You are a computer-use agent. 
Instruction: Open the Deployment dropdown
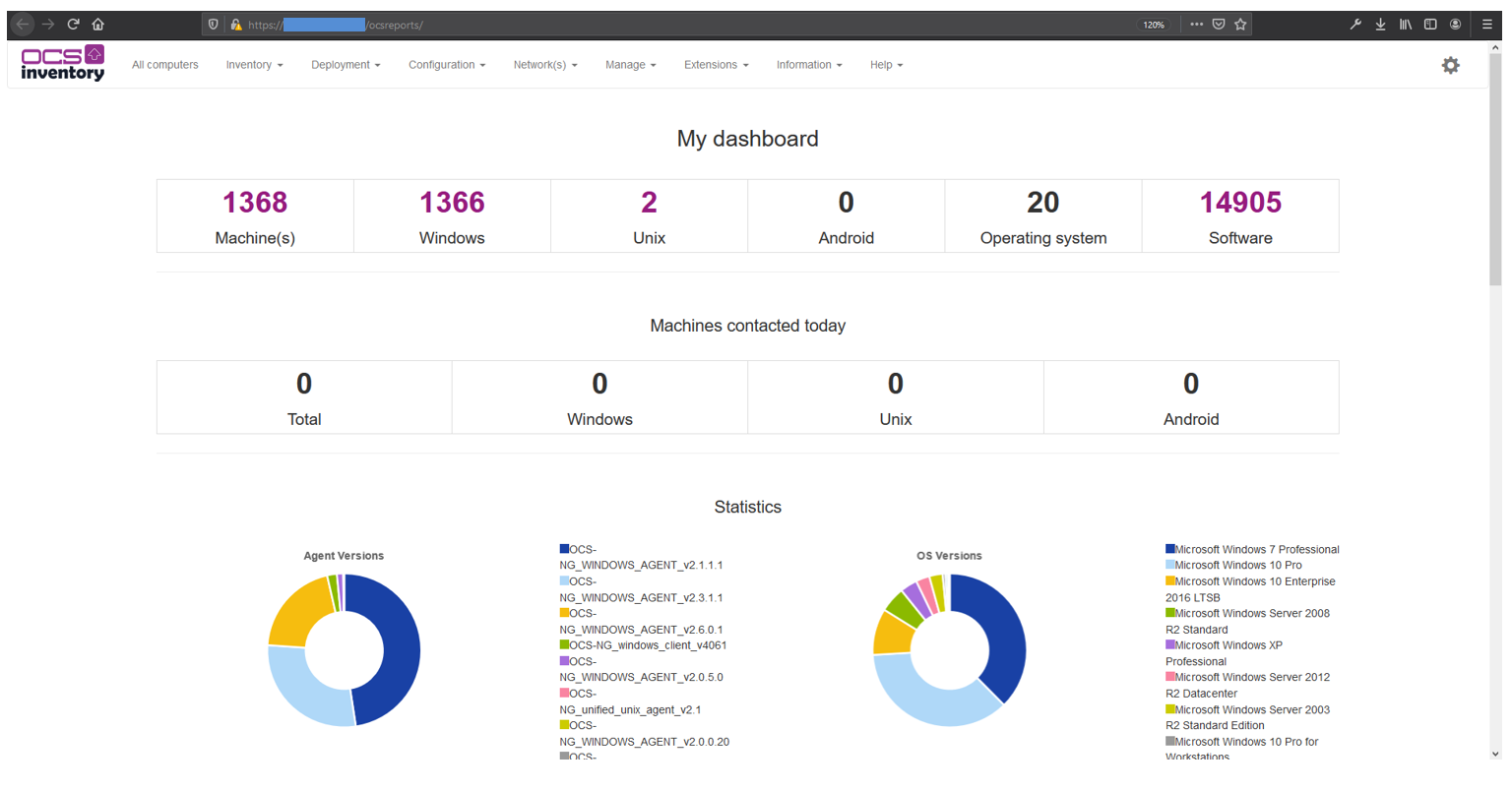346,65
